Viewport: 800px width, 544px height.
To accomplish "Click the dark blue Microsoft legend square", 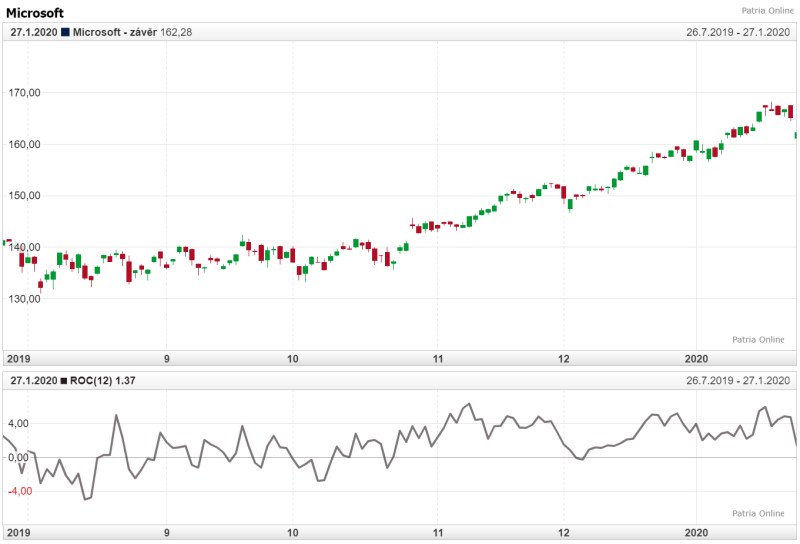I will pos(66,33).
